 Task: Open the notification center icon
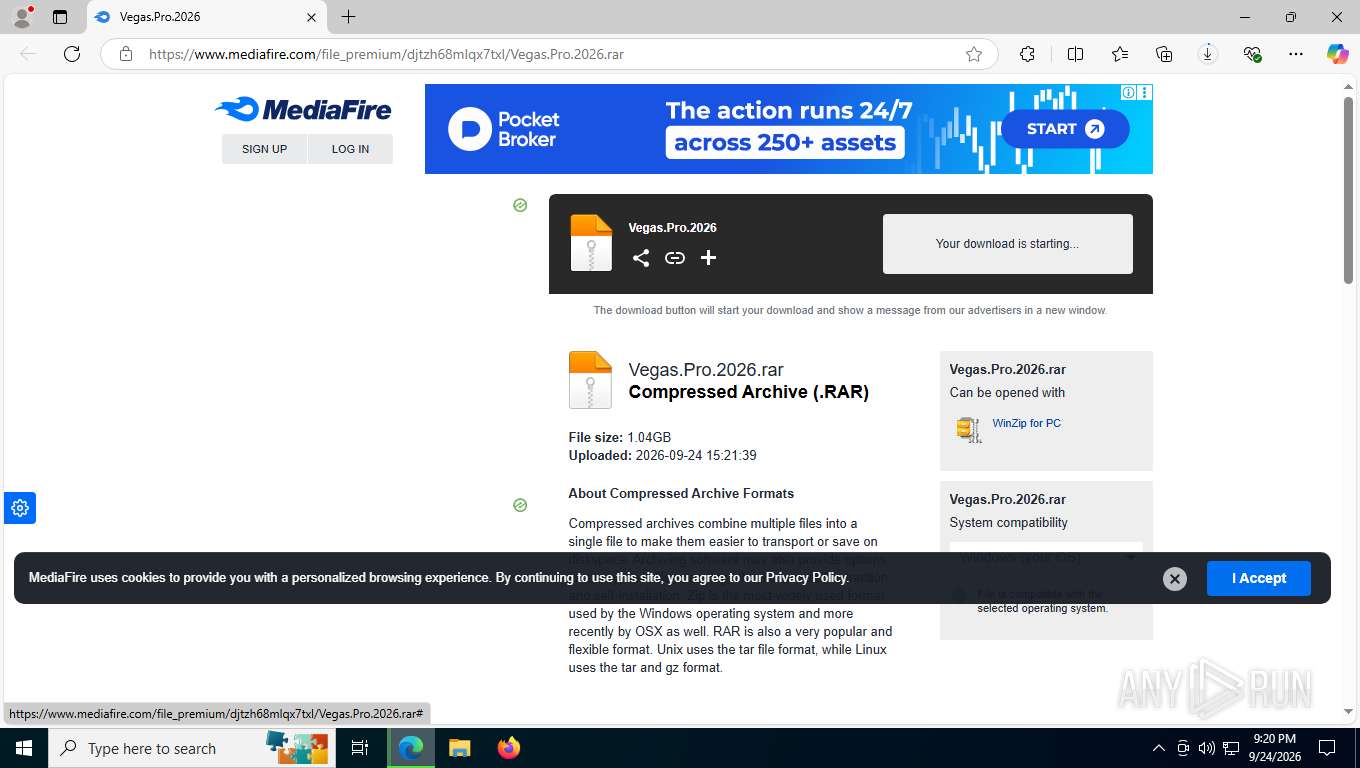click(x=1327, y=748)
